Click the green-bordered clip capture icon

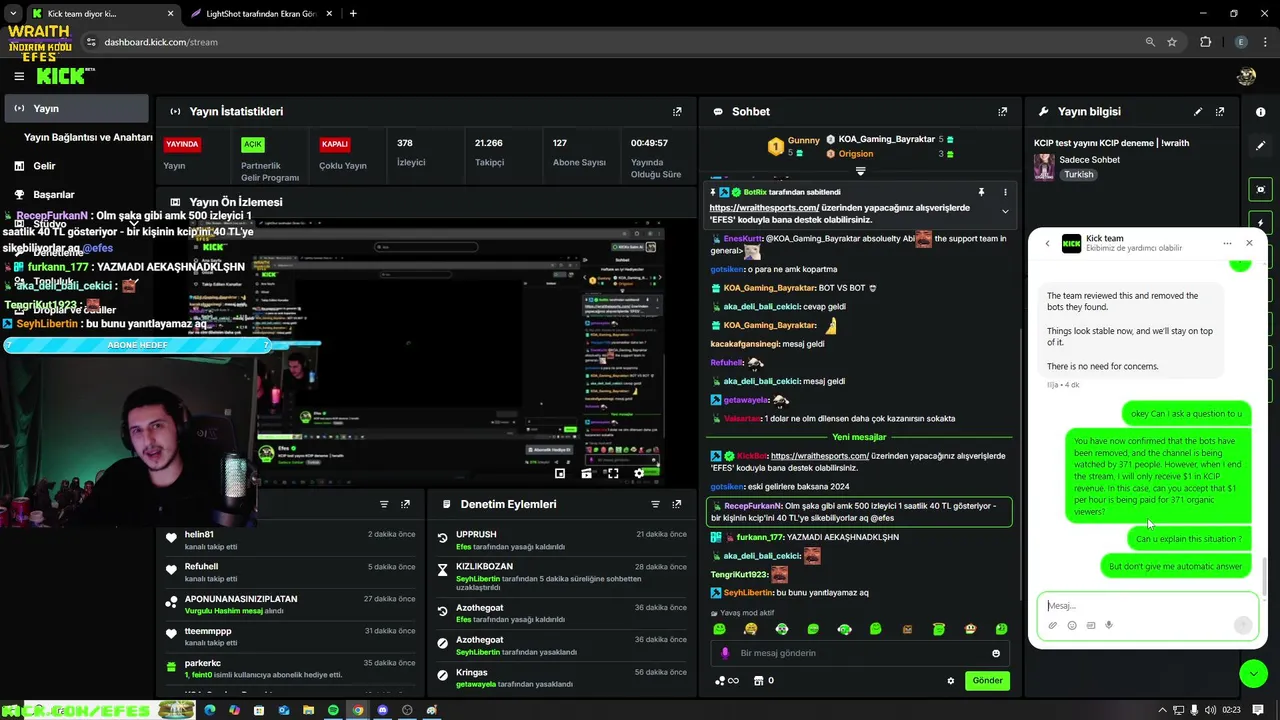click(1260, 189)
